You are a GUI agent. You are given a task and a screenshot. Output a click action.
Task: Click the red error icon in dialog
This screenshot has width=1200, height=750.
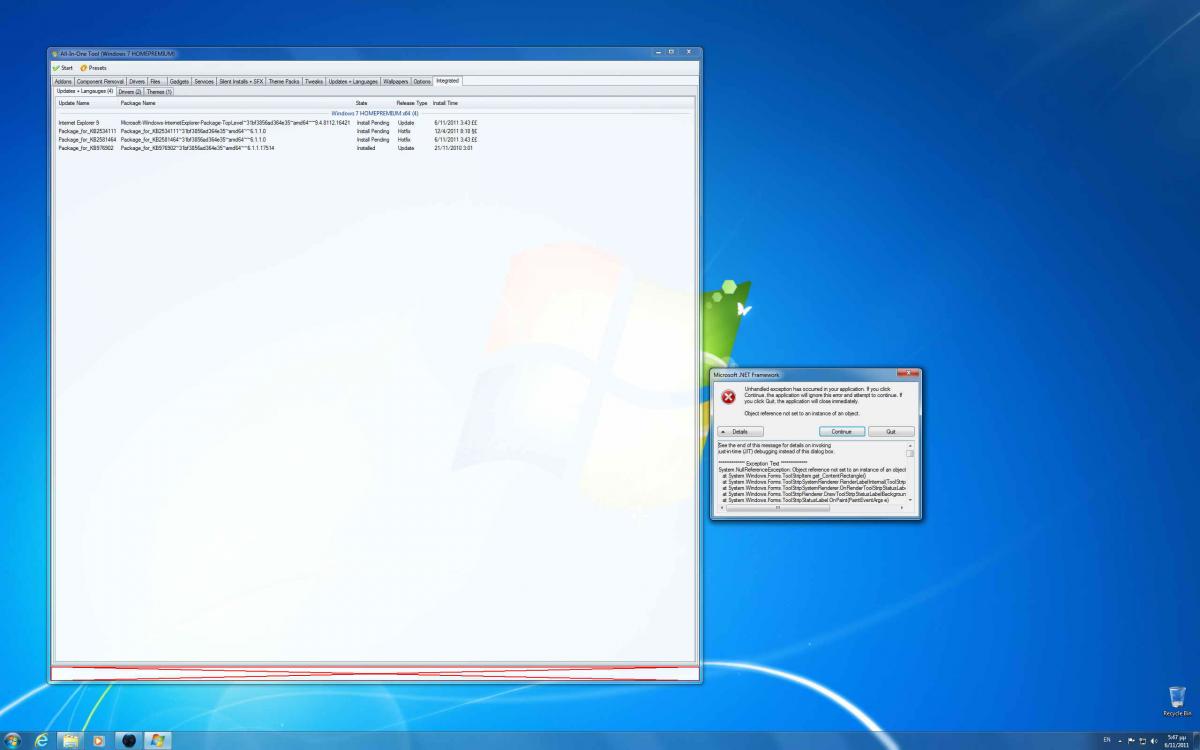pos(728,396)
